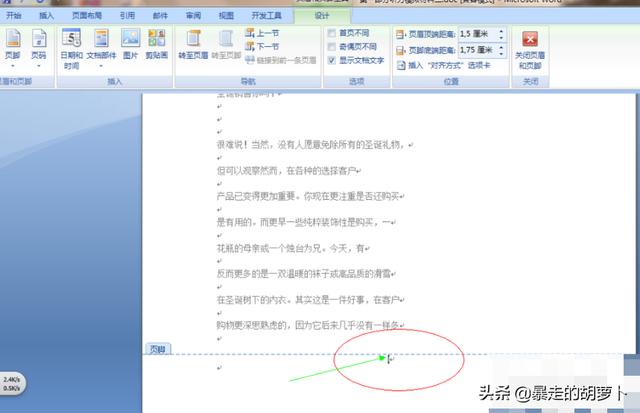Switch to the 开始 ribbon tab

click(14, 16)
